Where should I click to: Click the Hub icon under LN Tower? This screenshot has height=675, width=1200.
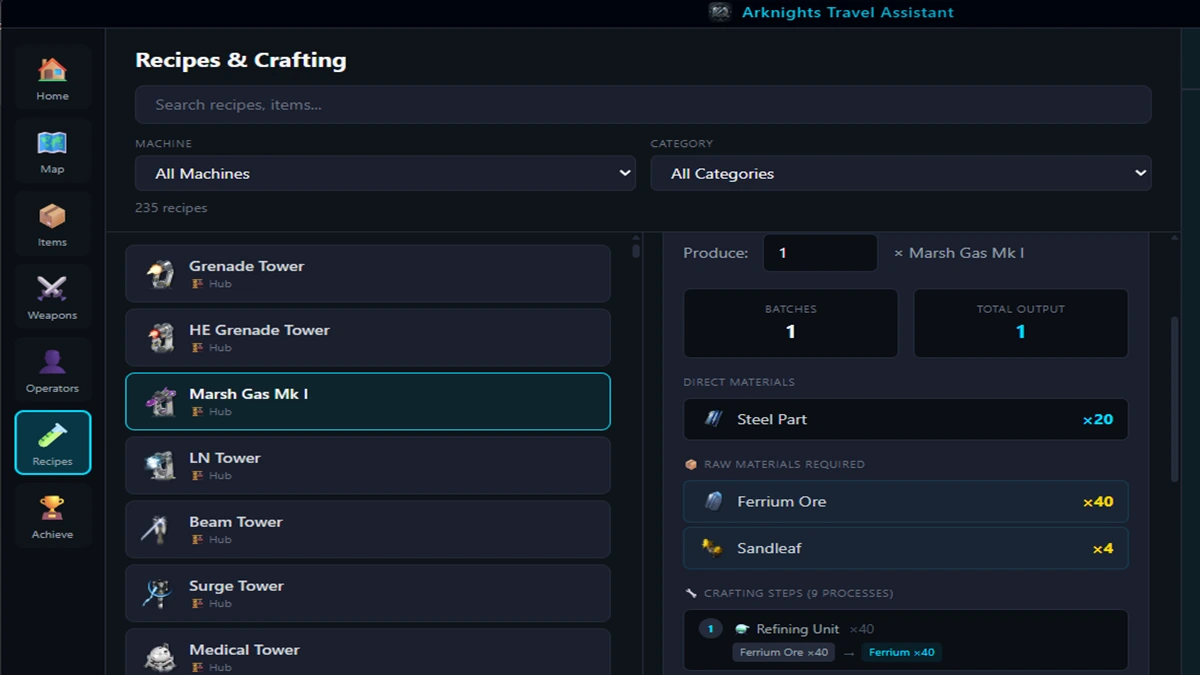[197, 476]
